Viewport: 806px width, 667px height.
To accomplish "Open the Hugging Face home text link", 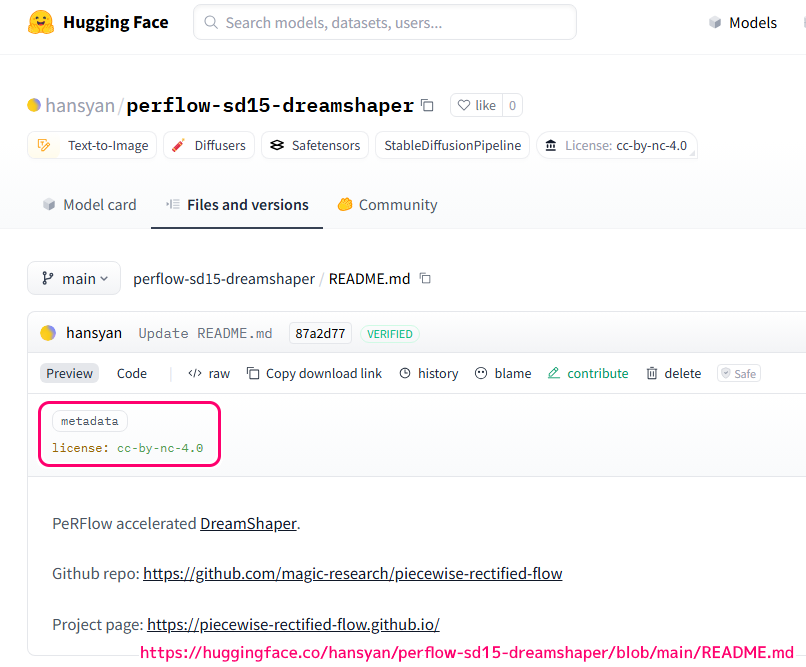I will click(116, 23).
